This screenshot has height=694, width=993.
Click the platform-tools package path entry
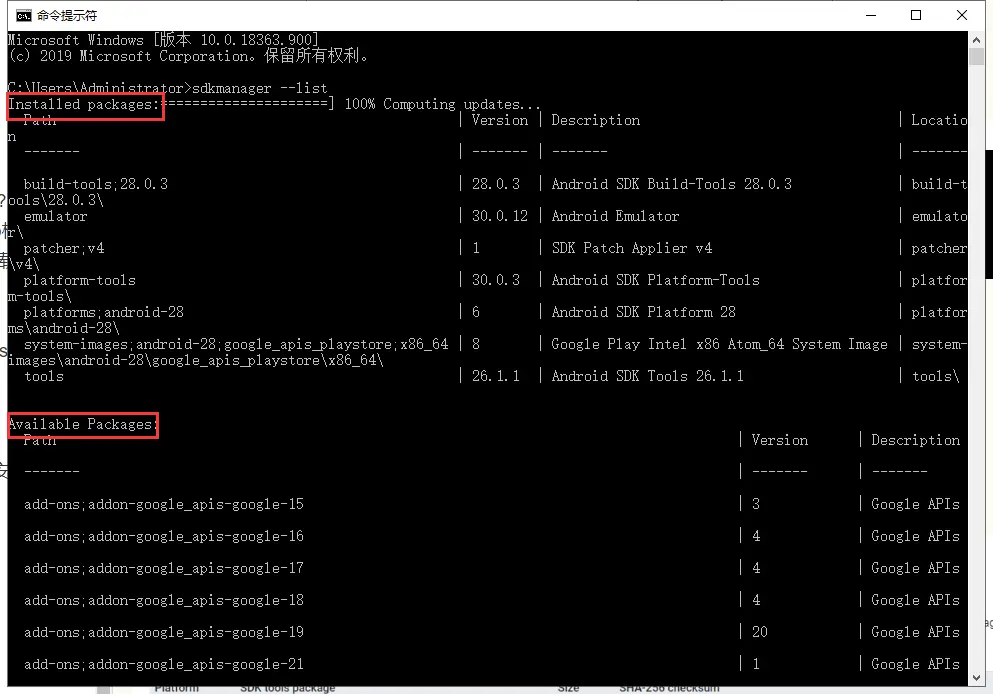pos(80,280)
